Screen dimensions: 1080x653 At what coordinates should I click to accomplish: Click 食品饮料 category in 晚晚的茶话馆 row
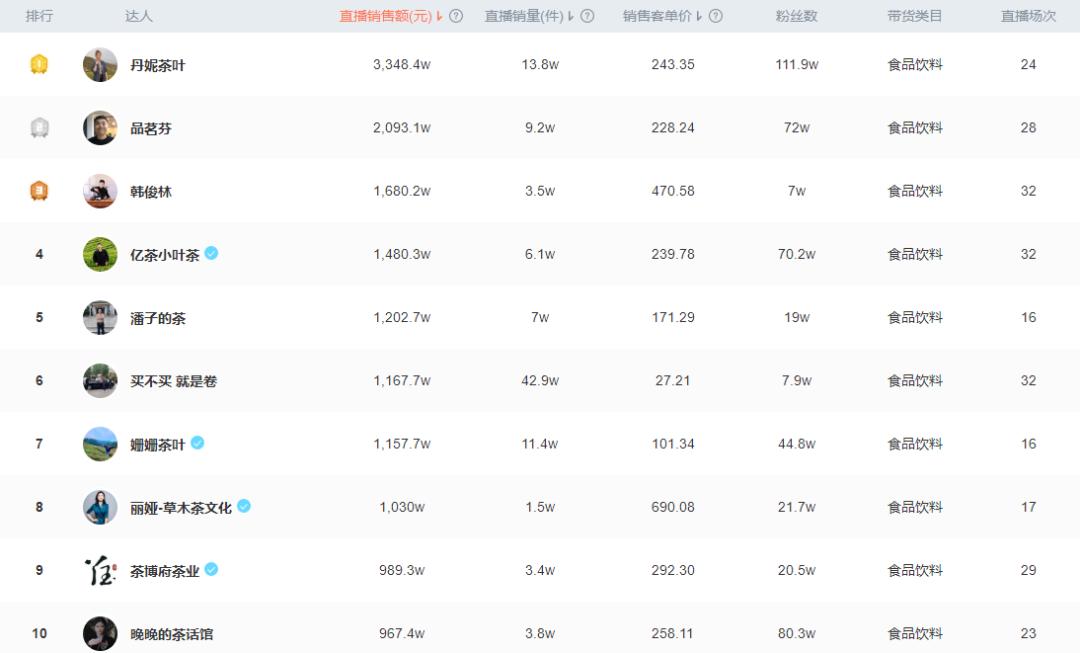(x=915, y=634)
